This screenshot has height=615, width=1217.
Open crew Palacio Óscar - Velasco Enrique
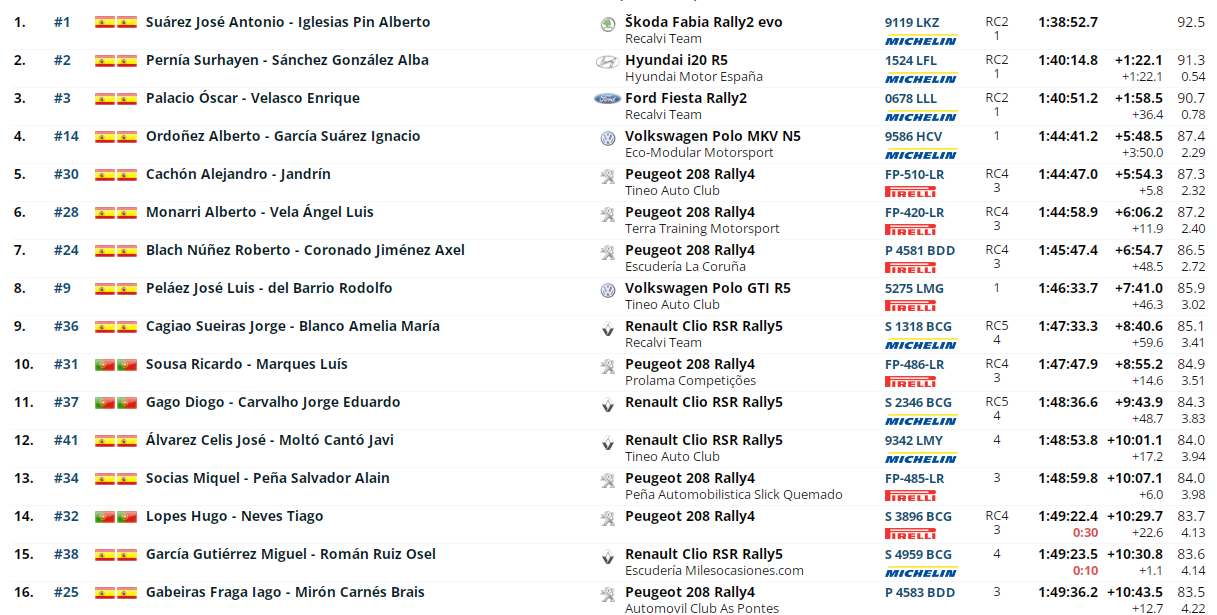pyautogui.click(x=253, y=98)
